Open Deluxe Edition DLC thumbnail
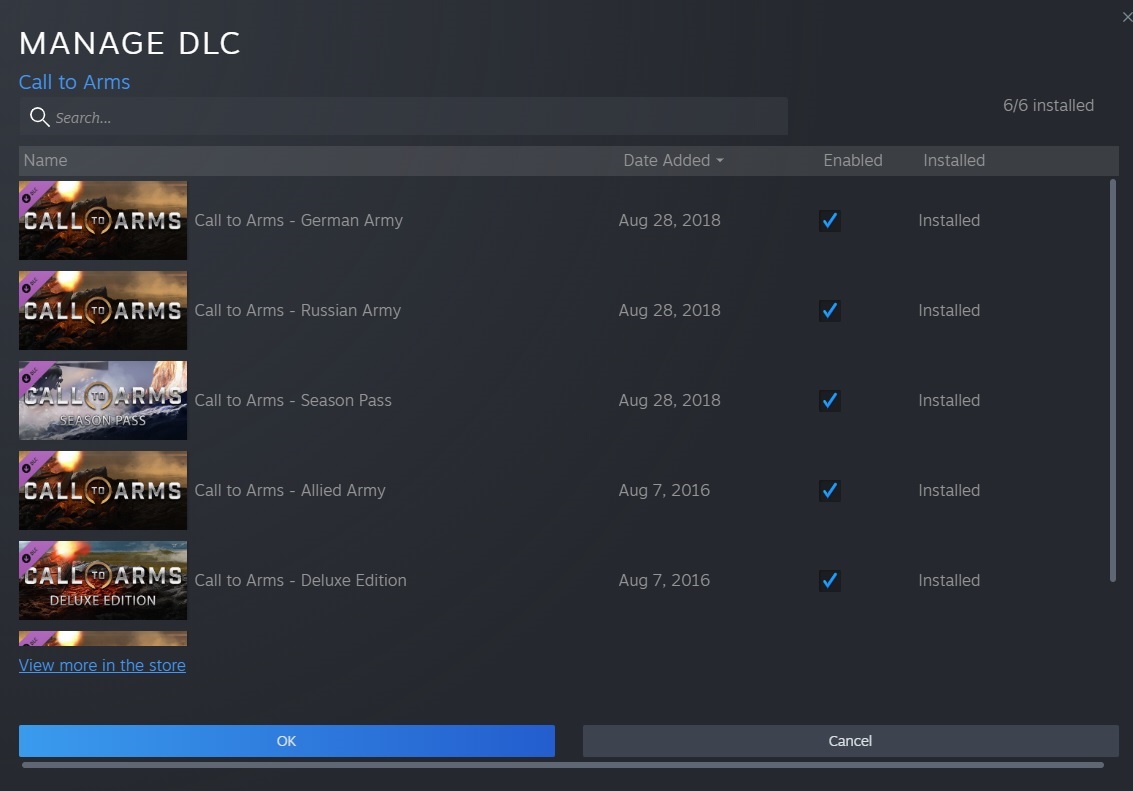 pyautogui.click(x=103, y=580)
